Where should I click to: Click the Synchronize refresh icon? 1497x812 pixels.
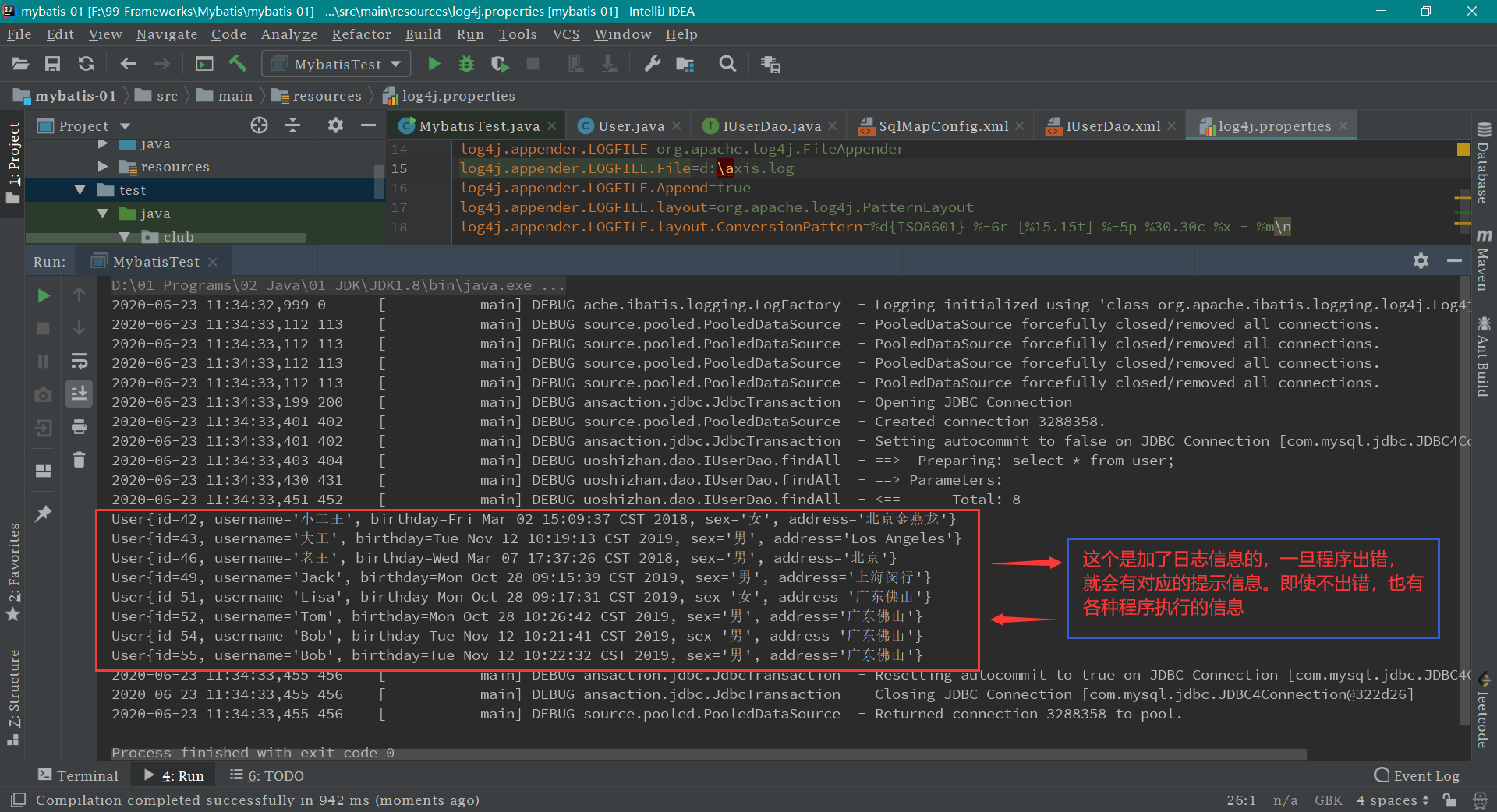(86, 64)
